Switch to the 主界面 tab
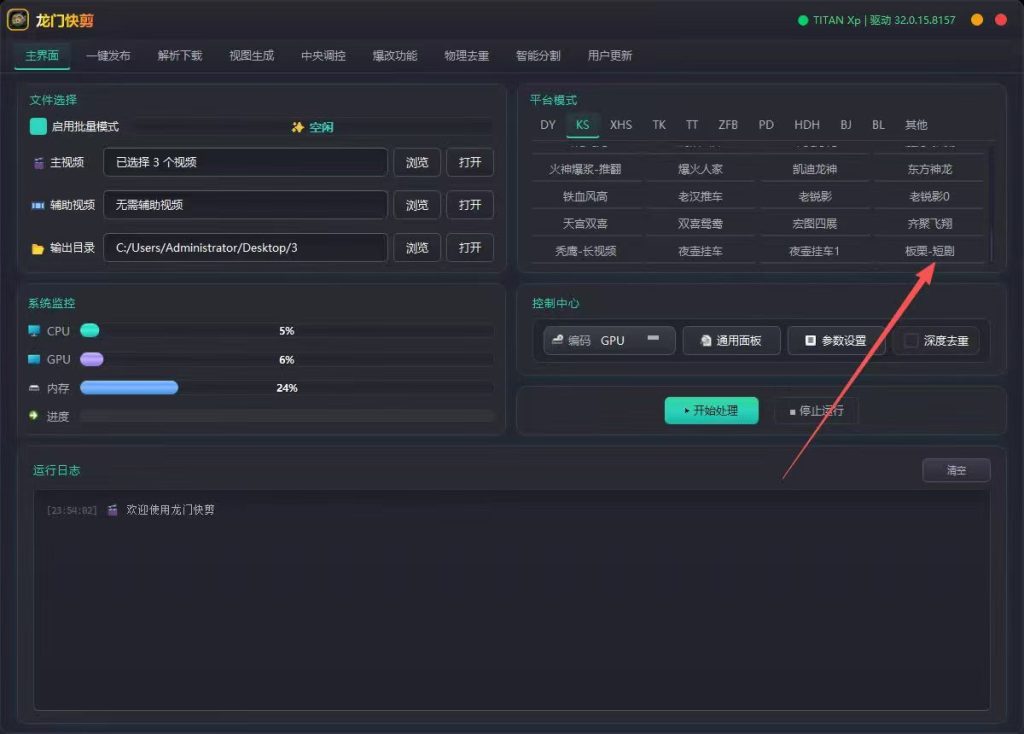 point(42,56)
